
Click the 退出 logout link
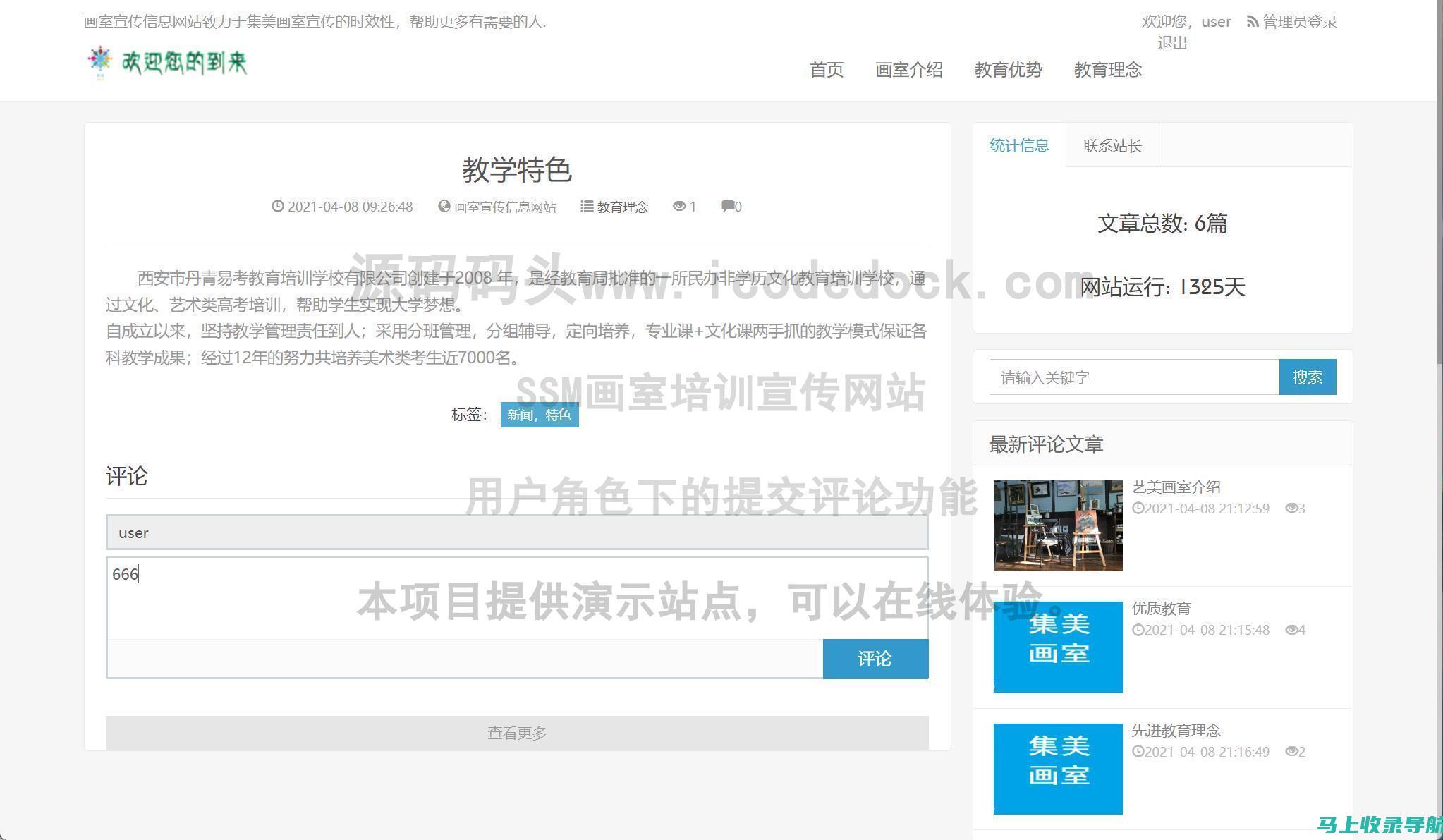point(1172,43)
